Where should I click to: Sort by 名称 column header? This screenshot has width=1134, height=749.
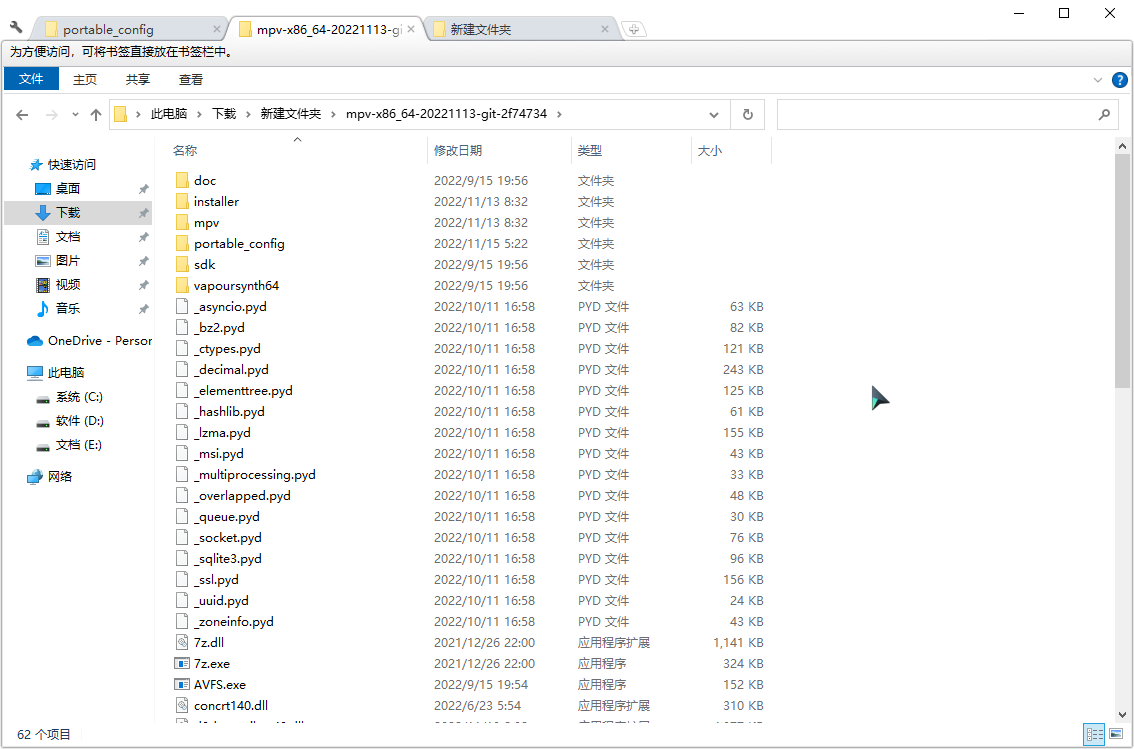pos(297,150)
